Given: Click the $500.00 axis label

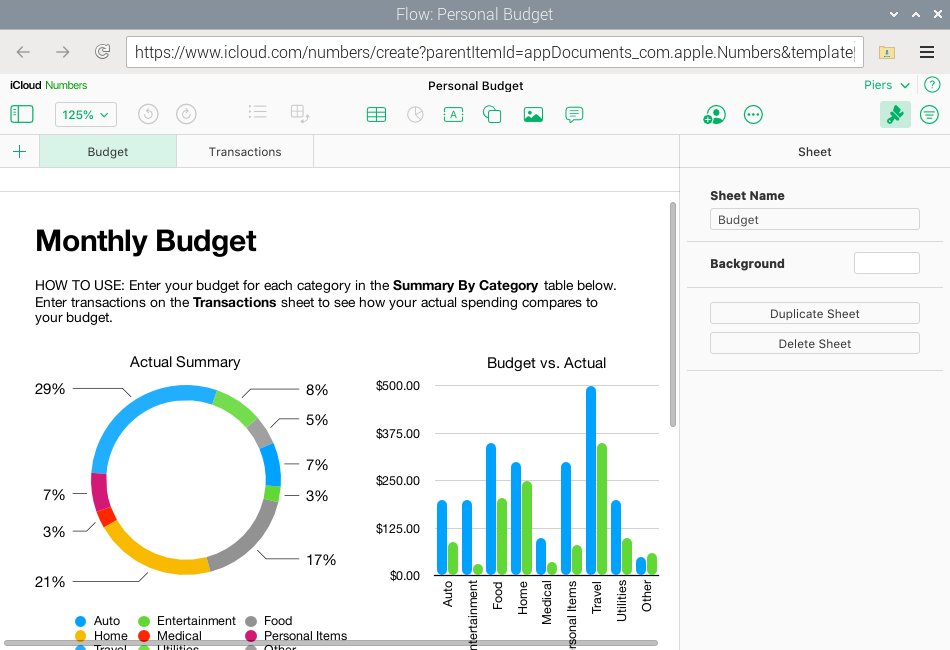Looking at the screenshot, I should pyautogui.click(x=397, y=386).
